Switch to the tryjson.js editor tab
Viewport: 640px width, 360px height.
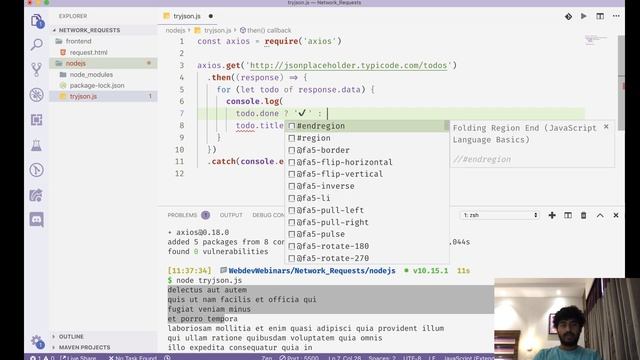pos(187,16)
